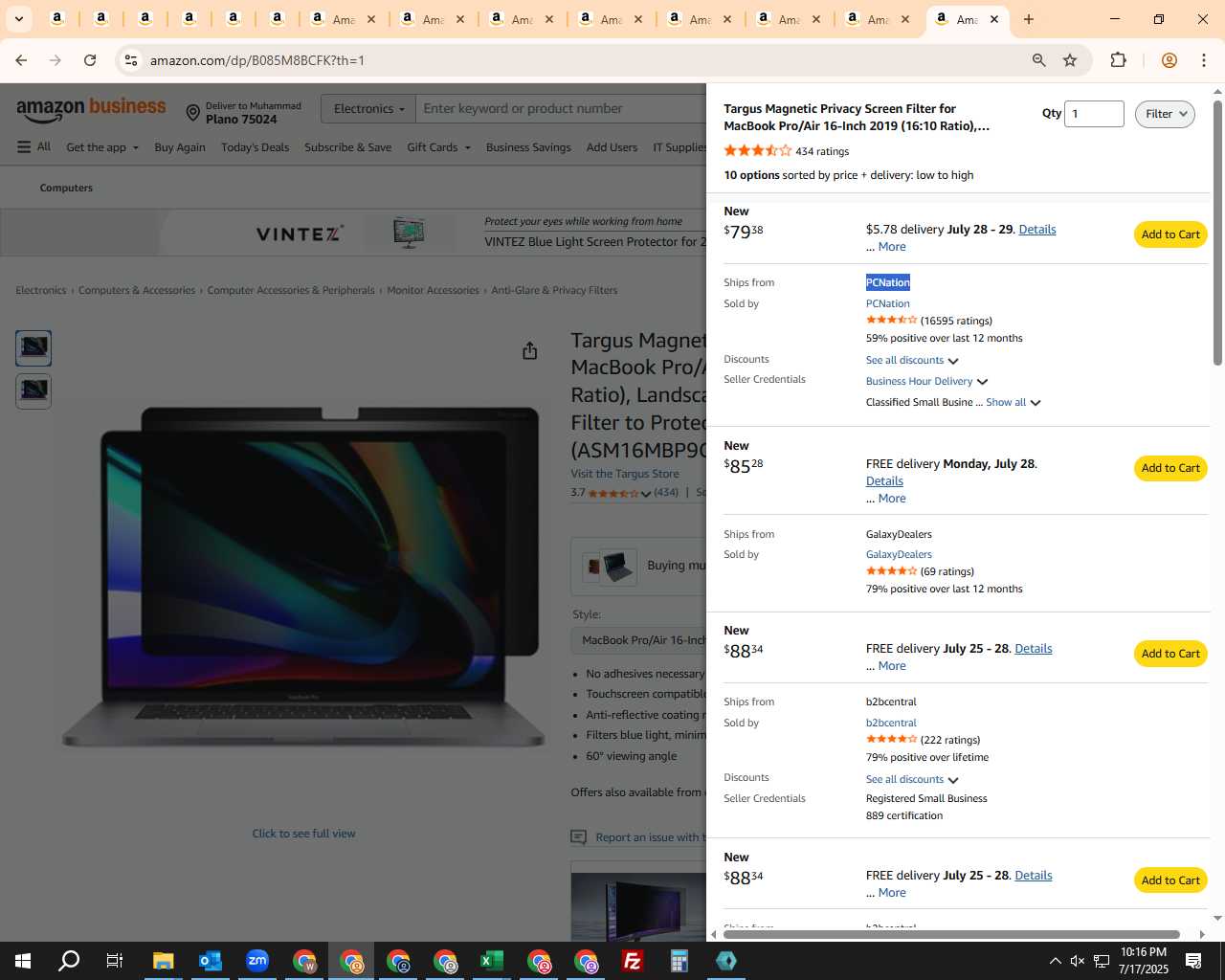This screenshot has width=1225, height=980.
Task: Open Windows Start menu
Action: pos(23,961)
